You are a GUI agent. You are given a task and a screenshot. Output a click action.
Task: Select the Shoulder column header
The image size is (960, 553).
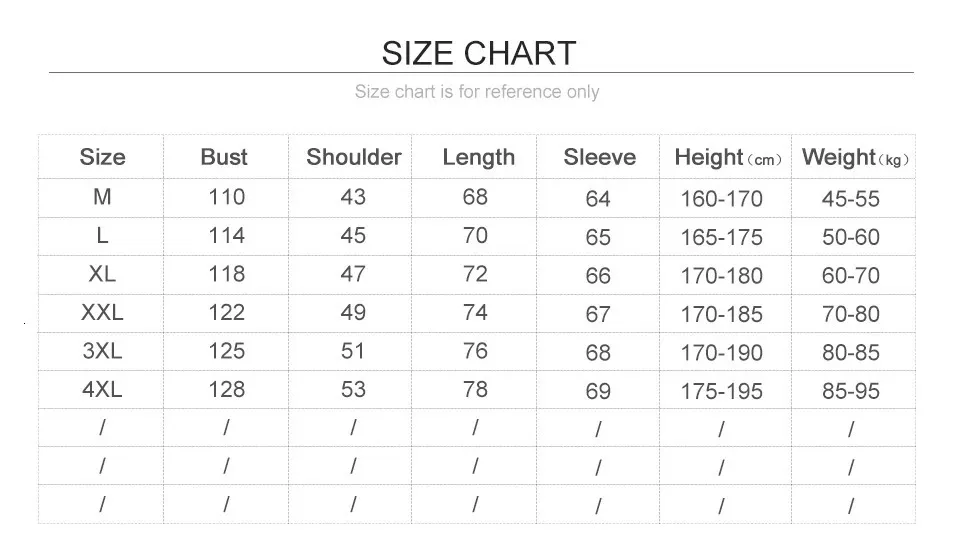pos(353,157)
